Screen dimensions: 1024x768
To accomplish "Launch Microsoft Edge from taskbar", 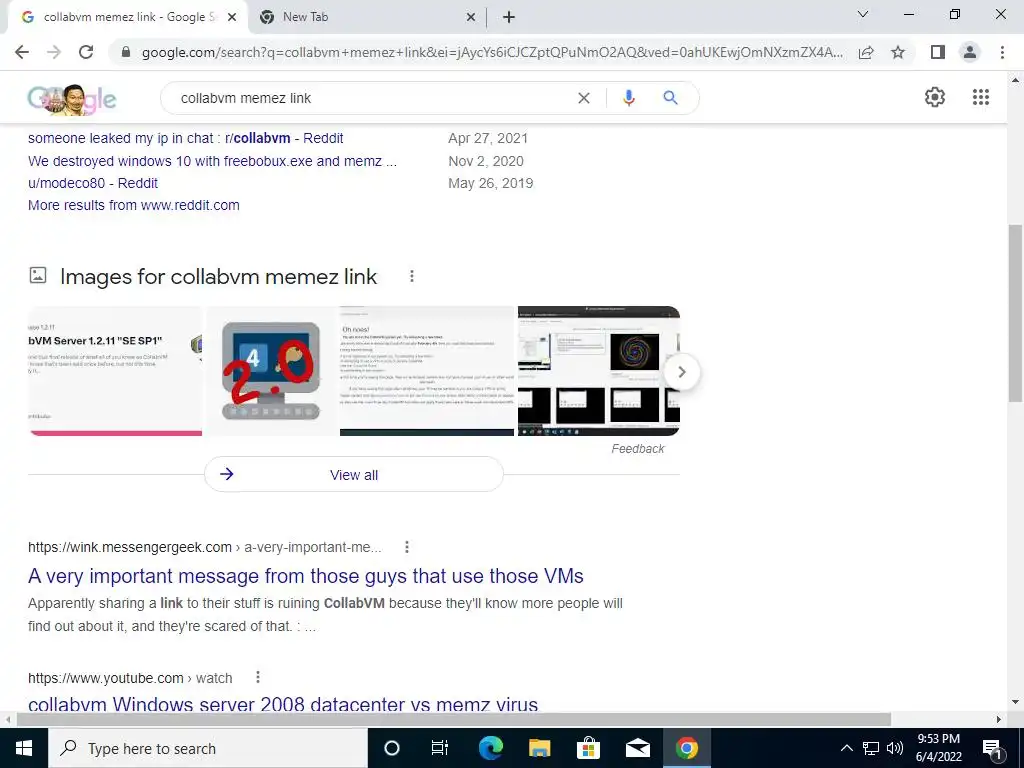I will pos(490,748).
